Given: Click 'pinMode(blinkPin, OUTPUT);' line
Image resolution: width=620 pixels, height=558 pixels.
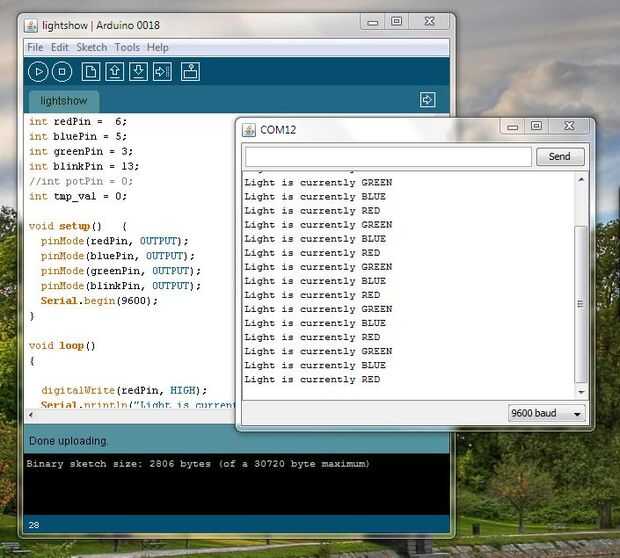Looking at the screenshot, I should 121,286.
